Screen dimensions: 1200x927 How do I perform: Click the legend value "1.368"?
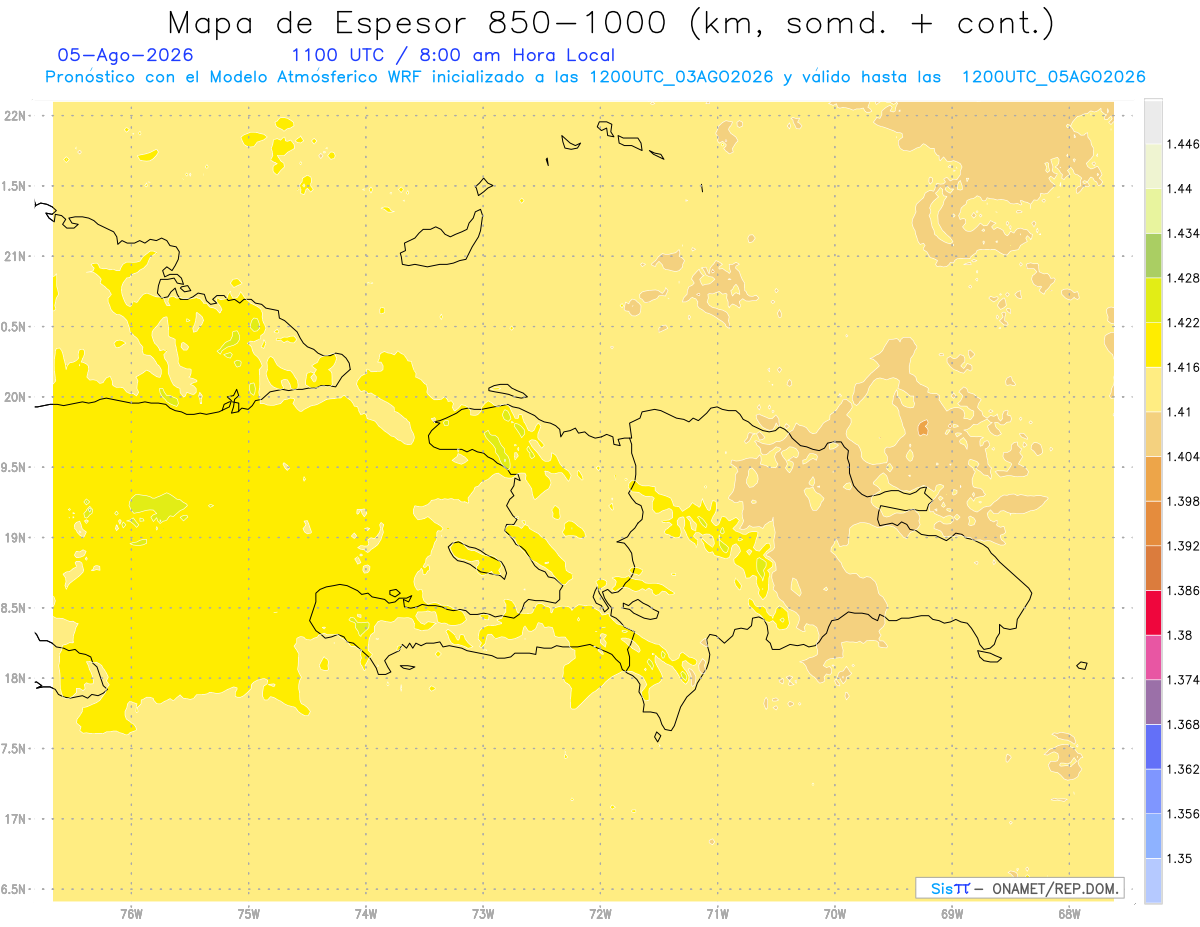pyautogui.click(x=1183, y=725)
